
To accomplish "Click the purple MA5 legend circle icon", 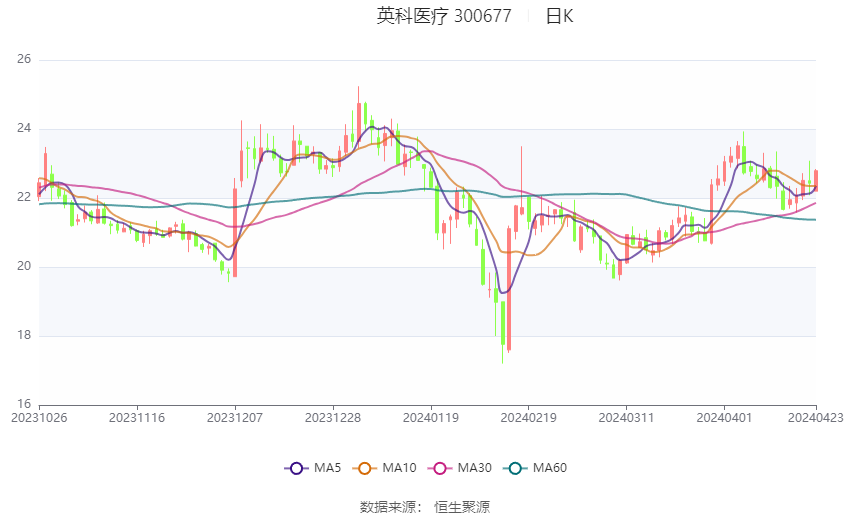I will 296,468.
